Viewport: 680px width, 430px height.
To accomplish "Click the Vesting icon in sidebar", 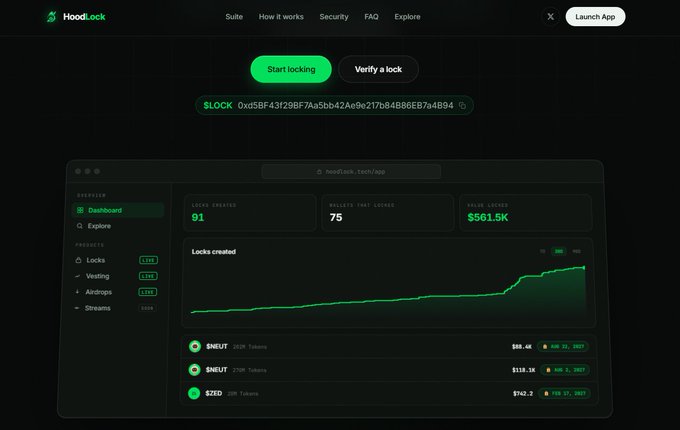I will (x=78, y=276).
